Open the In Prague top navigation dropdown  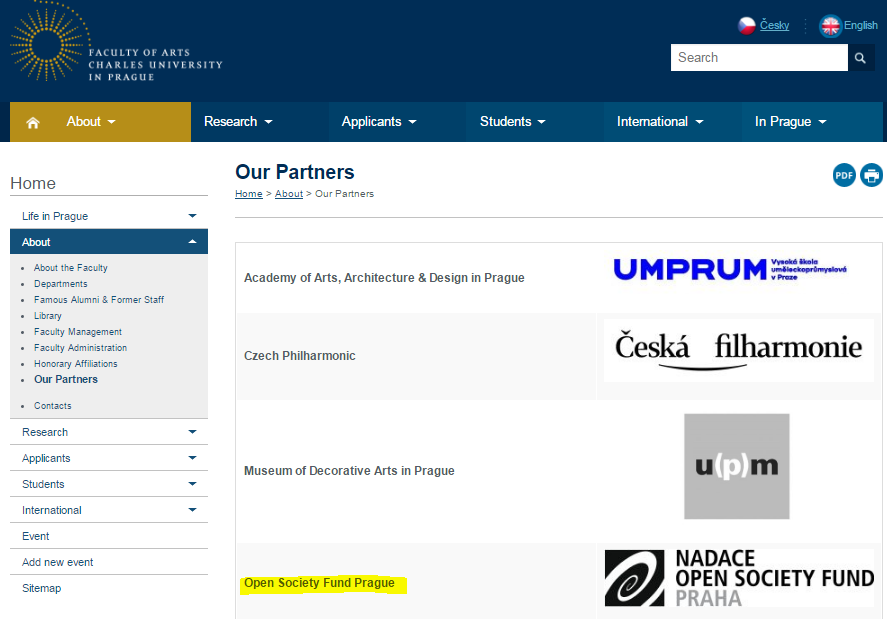[x=791, y=122]
